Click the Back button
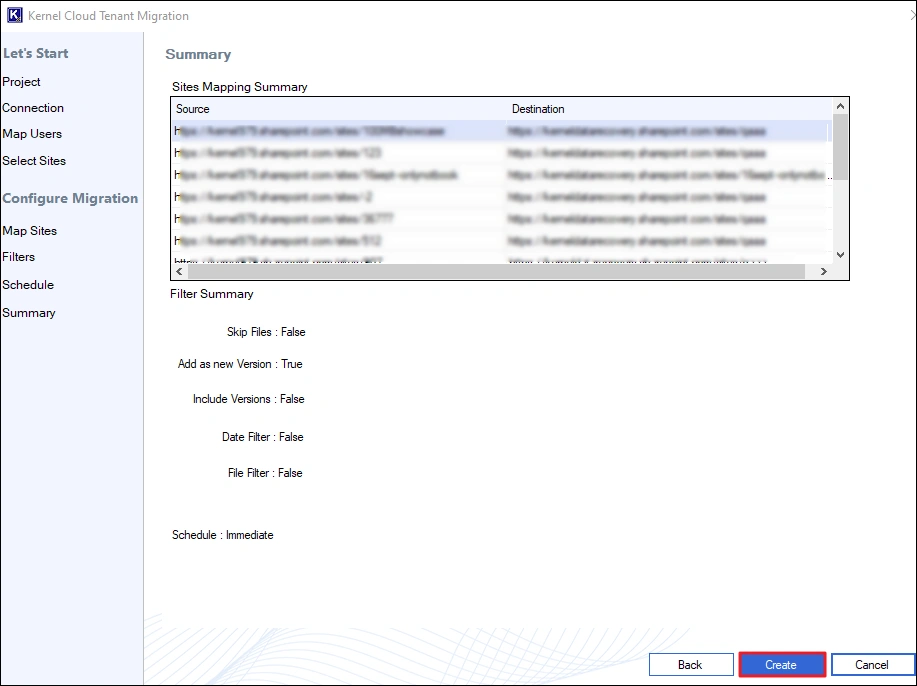The height and width of the screenshot is (686, 917). coord(690,665)
